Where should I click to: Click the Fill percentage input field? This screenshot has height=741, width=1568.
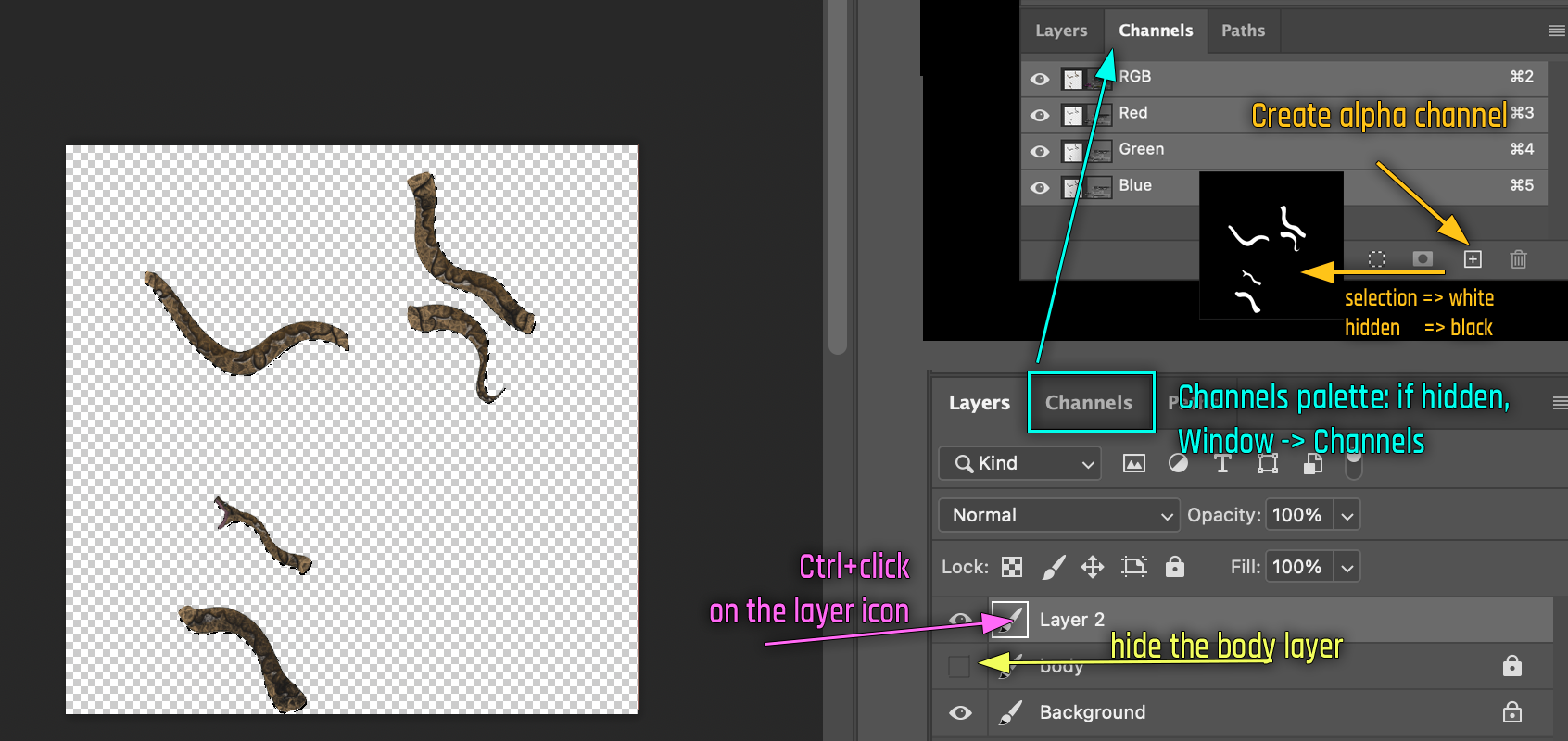tap(1297, 567)
